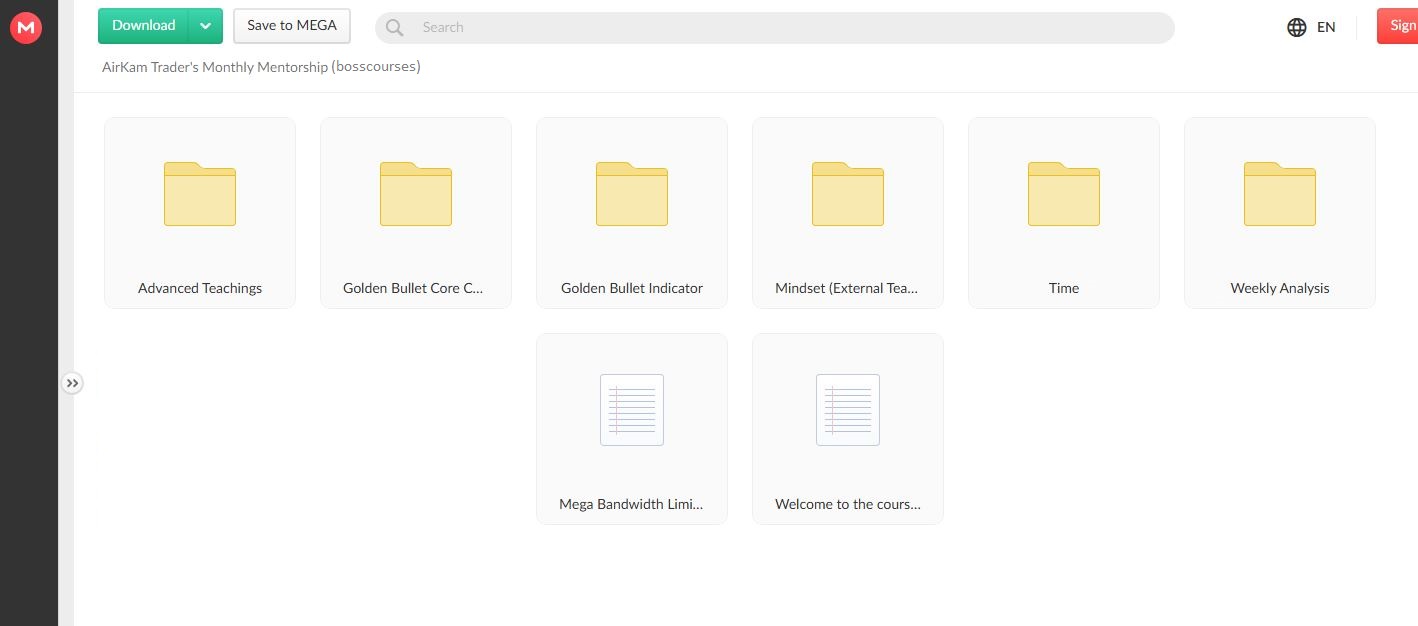Open the Welcome to the course file icon
This screenshot has height=626, width=1418.
[848, 410]
